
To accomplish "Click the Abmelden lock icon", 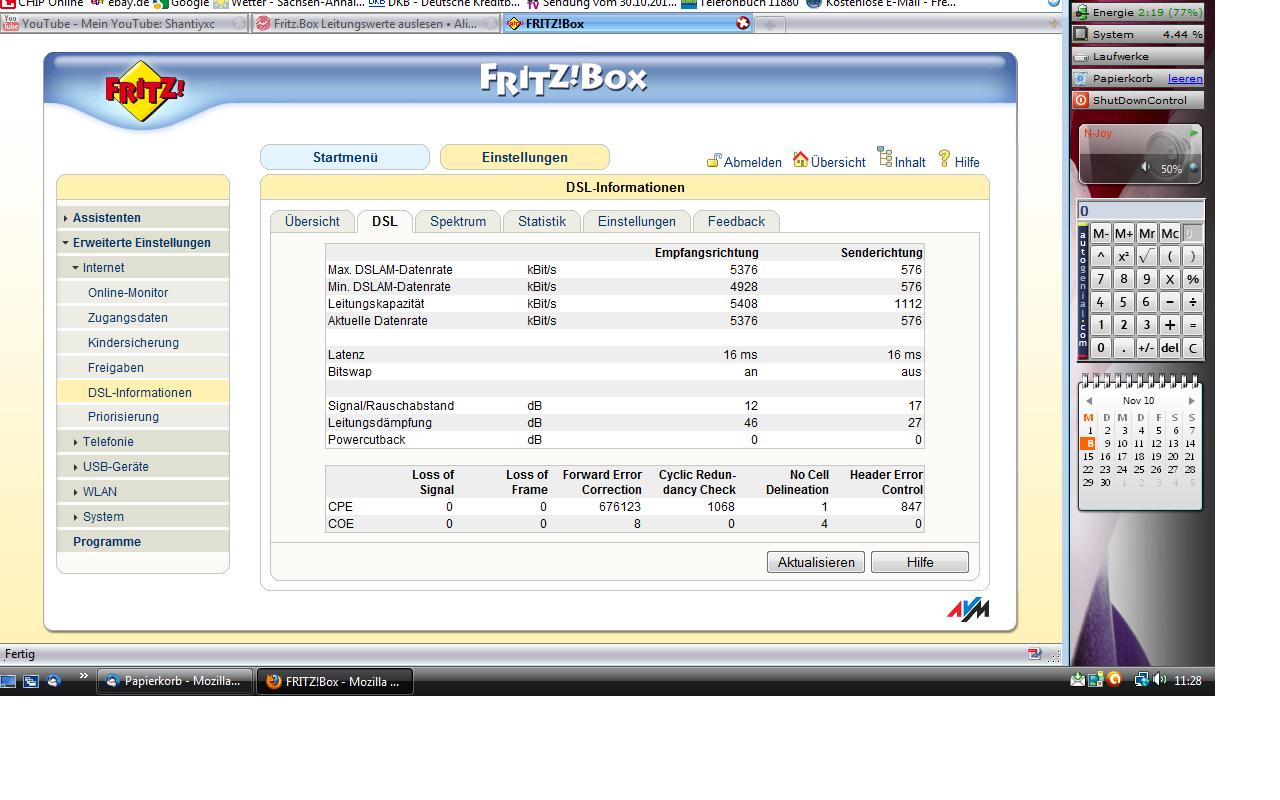I will [x=714, y=161].
